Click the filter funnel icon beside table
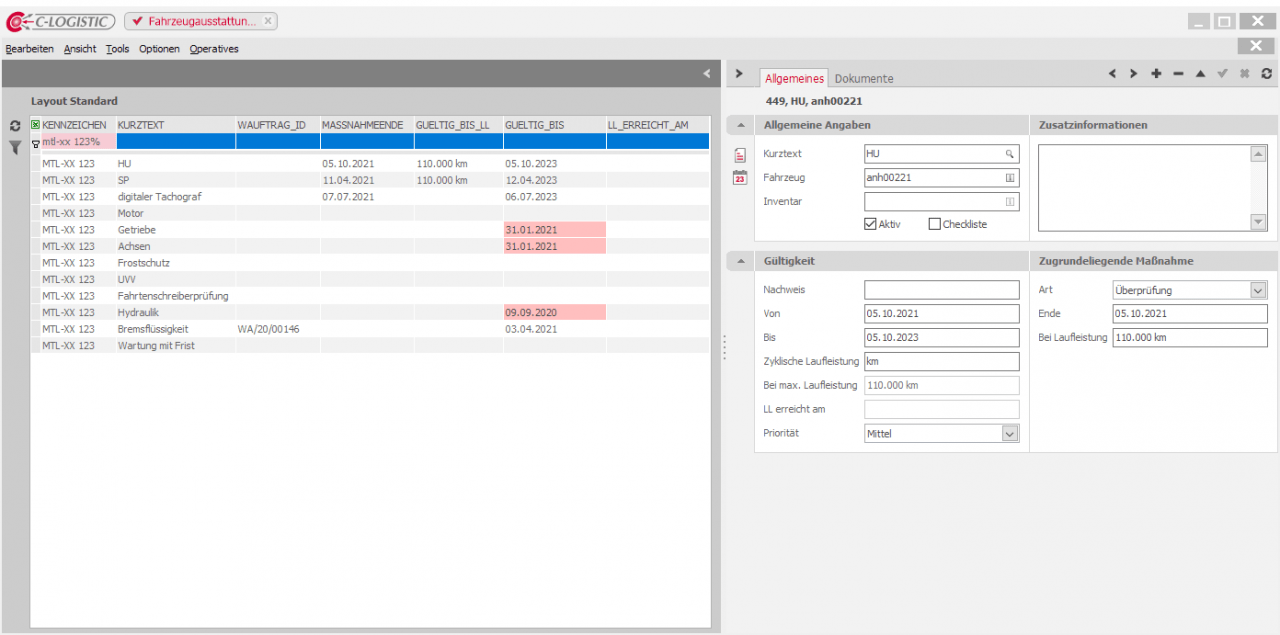The width and height of the screenshot is (1280, 635). [x=15, y=148]
